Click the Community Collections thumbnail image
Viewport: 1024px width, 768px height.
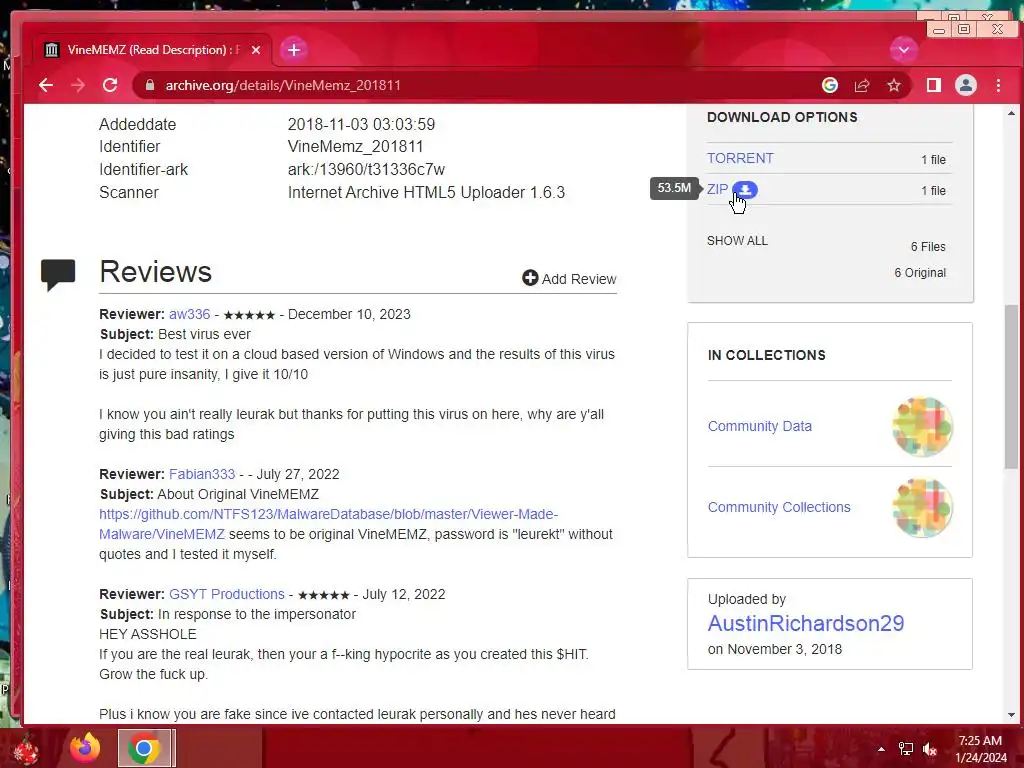coord(922,507)
